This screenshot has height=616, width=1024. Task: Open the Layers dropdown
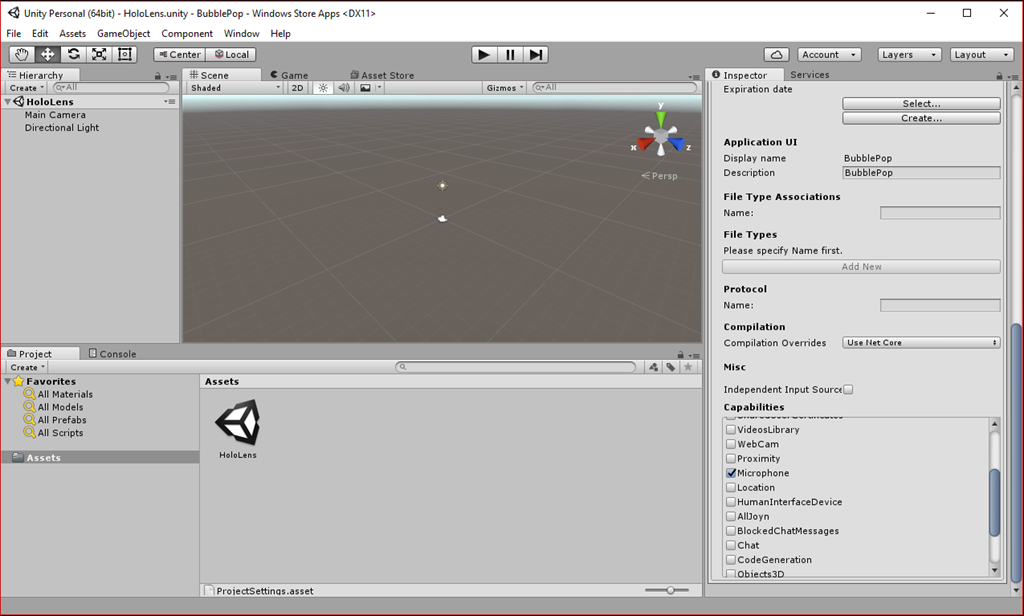tap(909, 55)
